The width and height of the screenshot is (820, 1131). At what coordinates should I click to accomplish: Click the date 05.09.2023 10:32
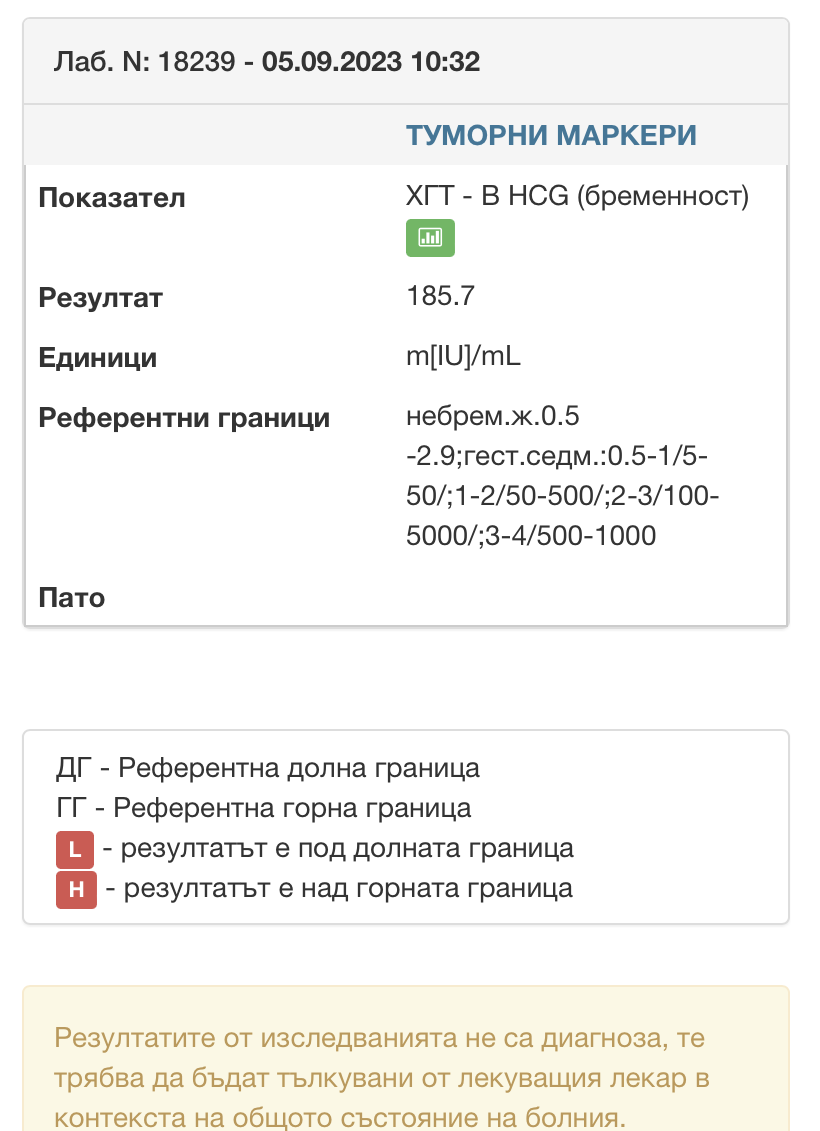tap(371, 62)
